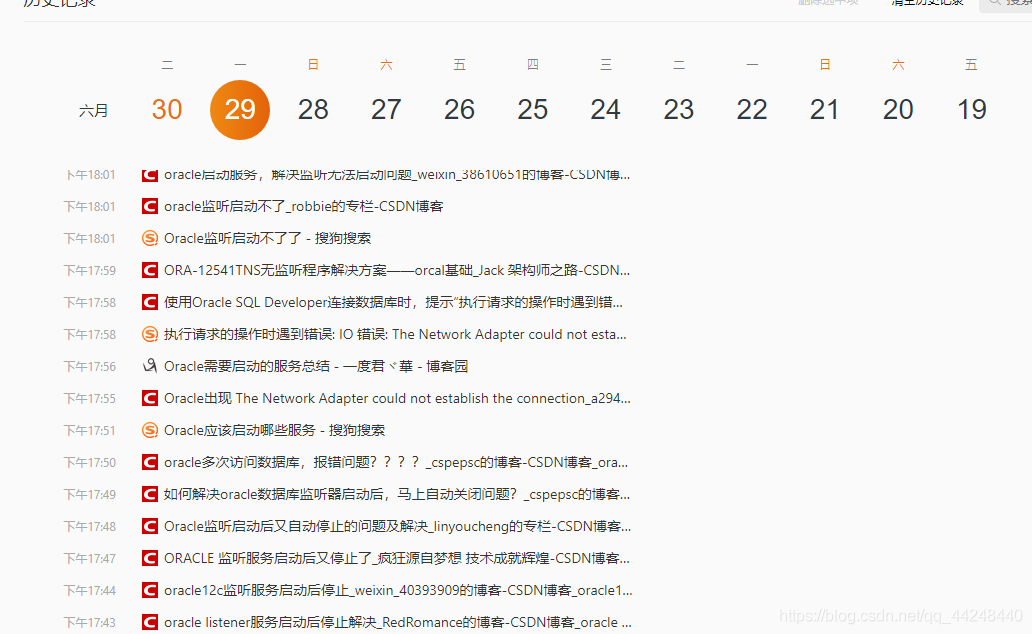This screenshot has height=634, width=1032.
Task: Click CSDN icon beside 'oracle listener服务启动后停止解决'
Action: click(150, 622)
